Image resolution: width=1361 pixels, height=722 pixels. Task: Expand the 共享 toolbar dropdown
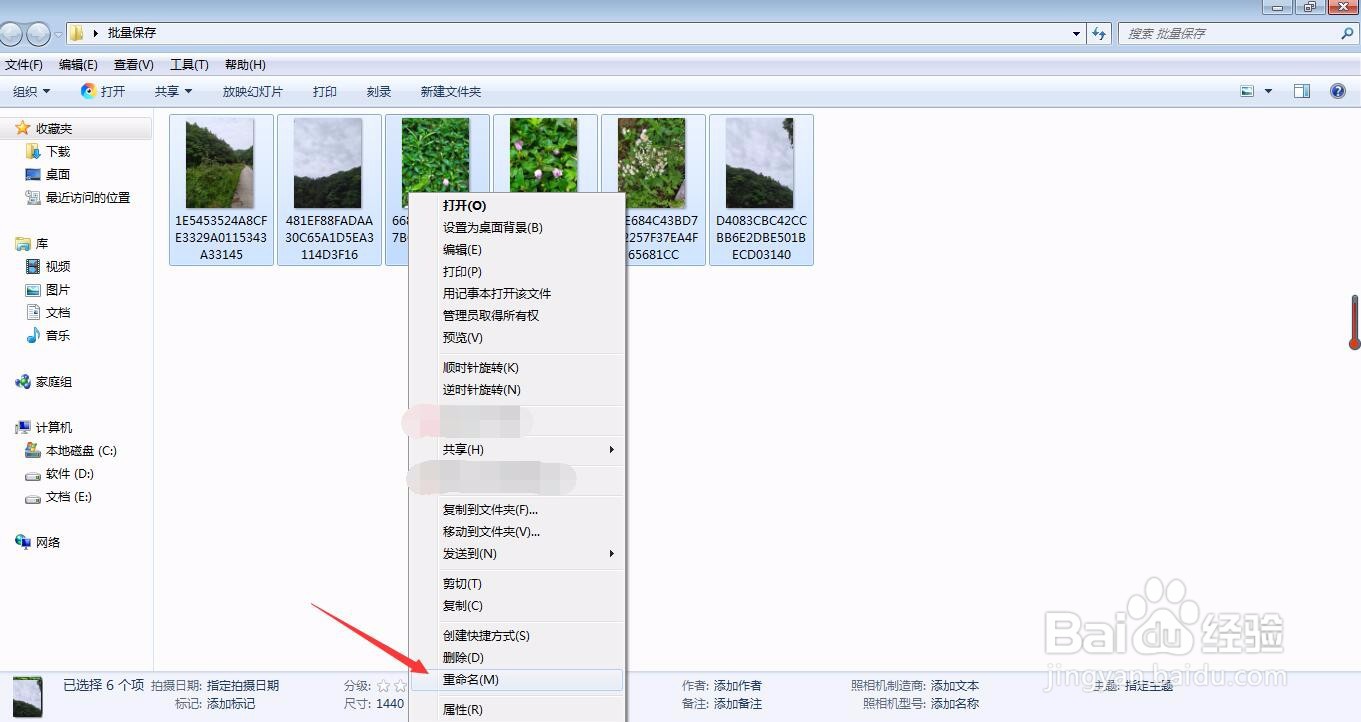click(x=173, y=91)
